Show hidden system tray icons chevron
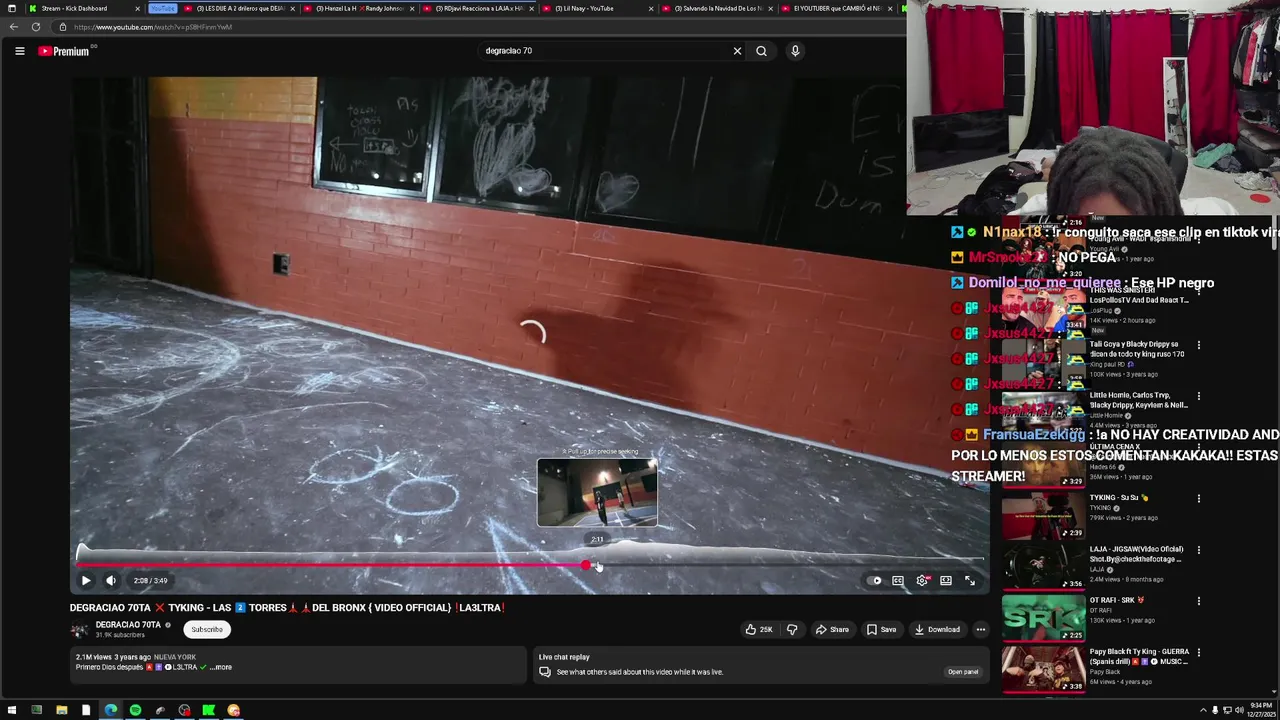Viewport: 1280px width, 720px height. tap(1203, 710)
